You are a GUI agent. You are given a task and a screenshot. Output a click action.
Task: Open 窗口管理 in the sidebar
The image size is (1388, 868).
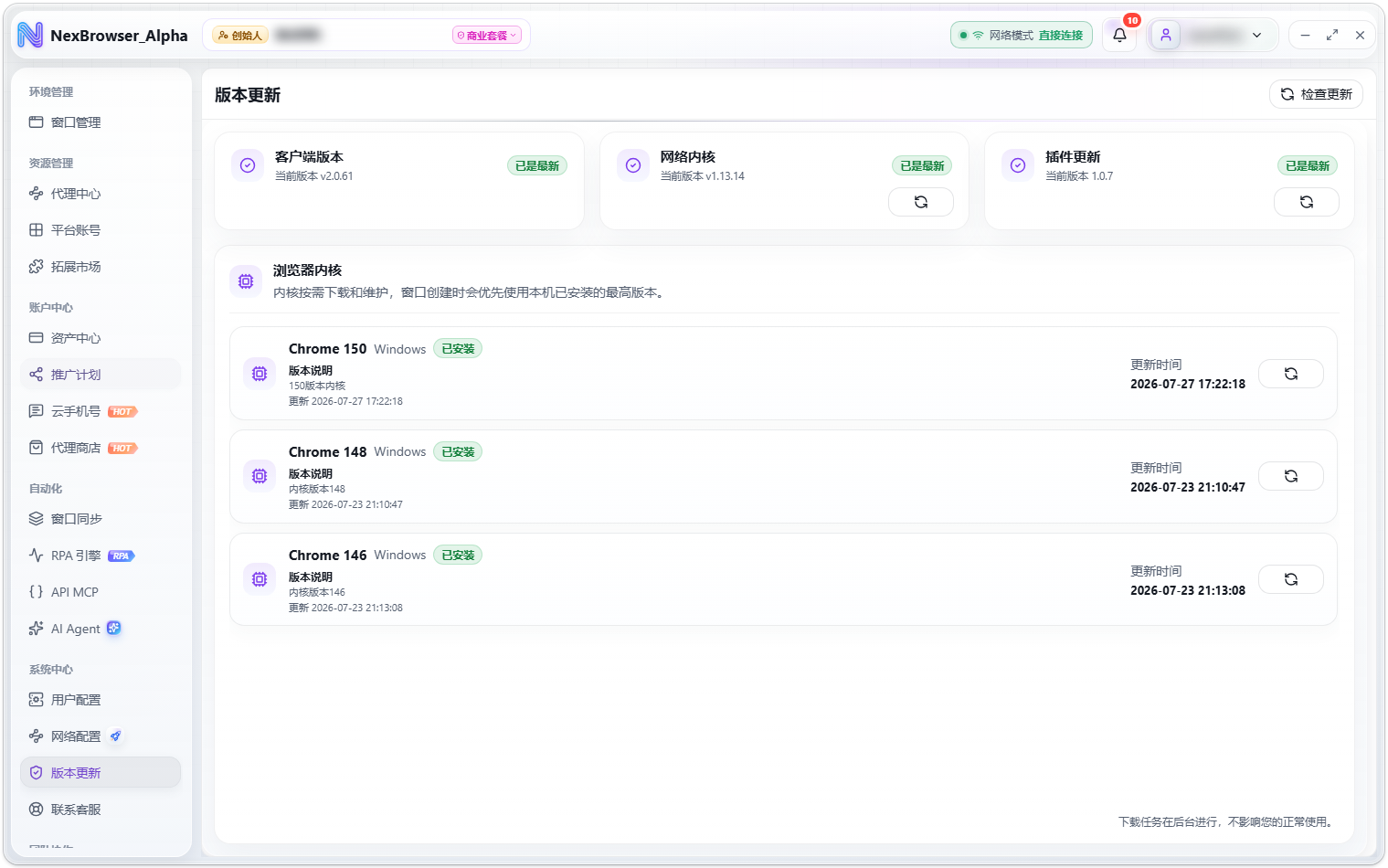point(101,122)
